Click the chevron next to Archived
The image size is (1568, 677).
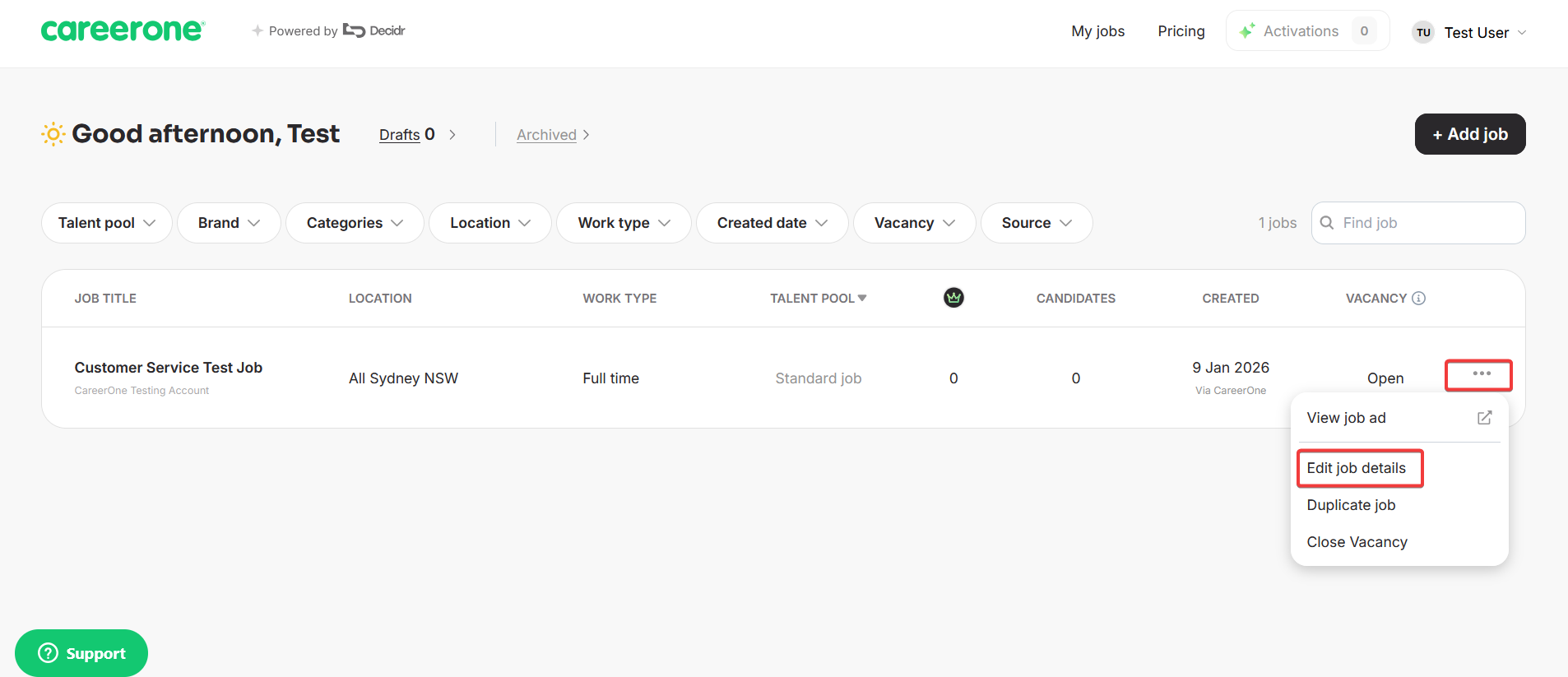(586, 135)
